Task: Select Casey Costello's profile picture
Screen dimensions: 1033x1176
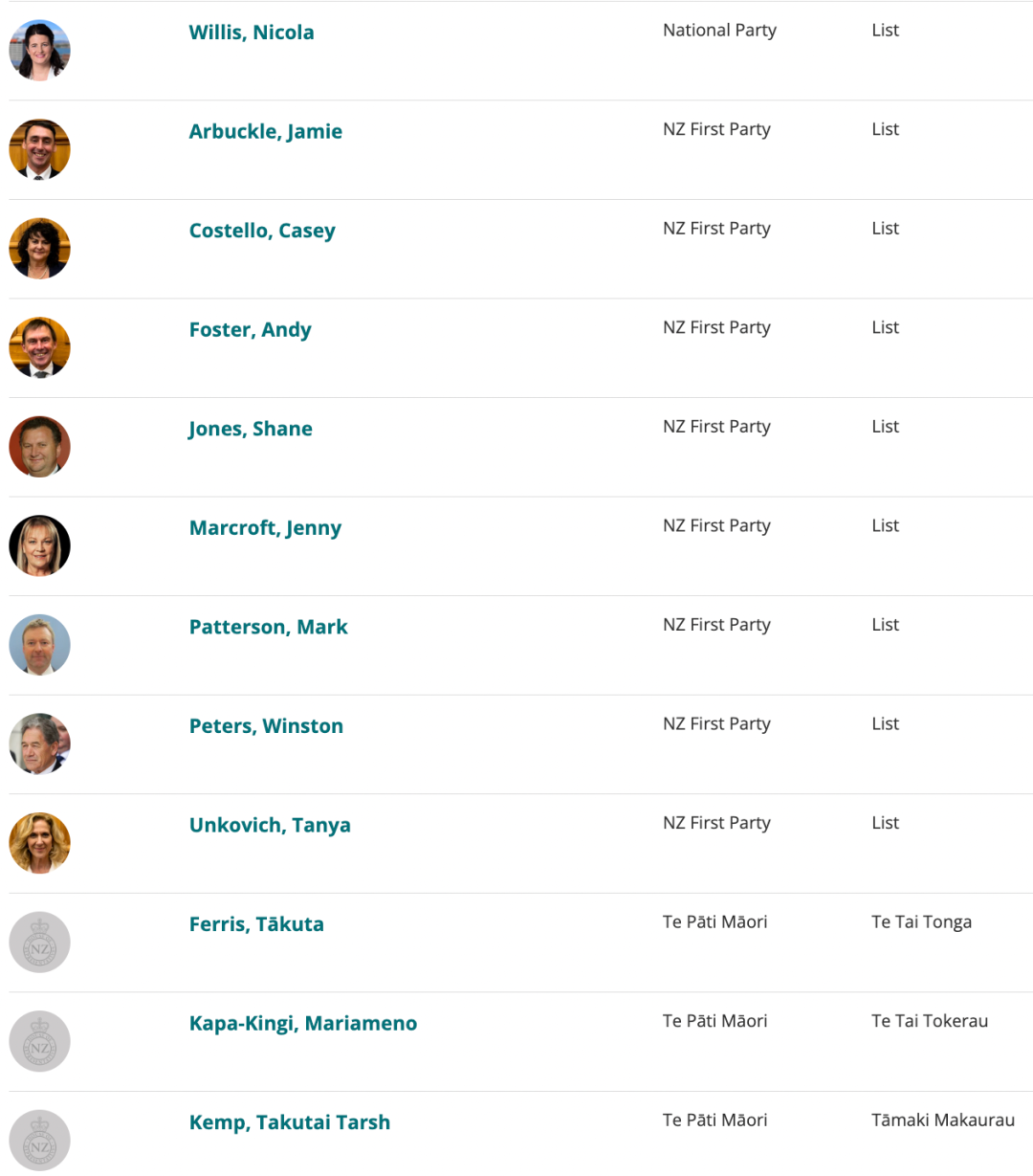Action: click(x=39, y=249)
